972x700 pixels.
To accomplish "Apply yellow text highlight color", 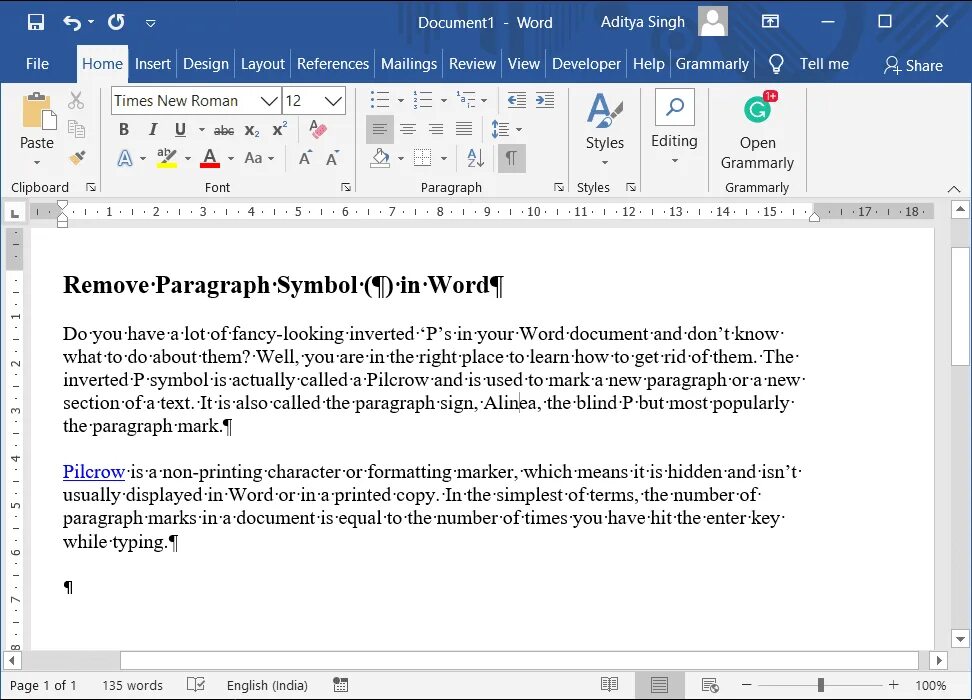I will (x=167, y=159).
